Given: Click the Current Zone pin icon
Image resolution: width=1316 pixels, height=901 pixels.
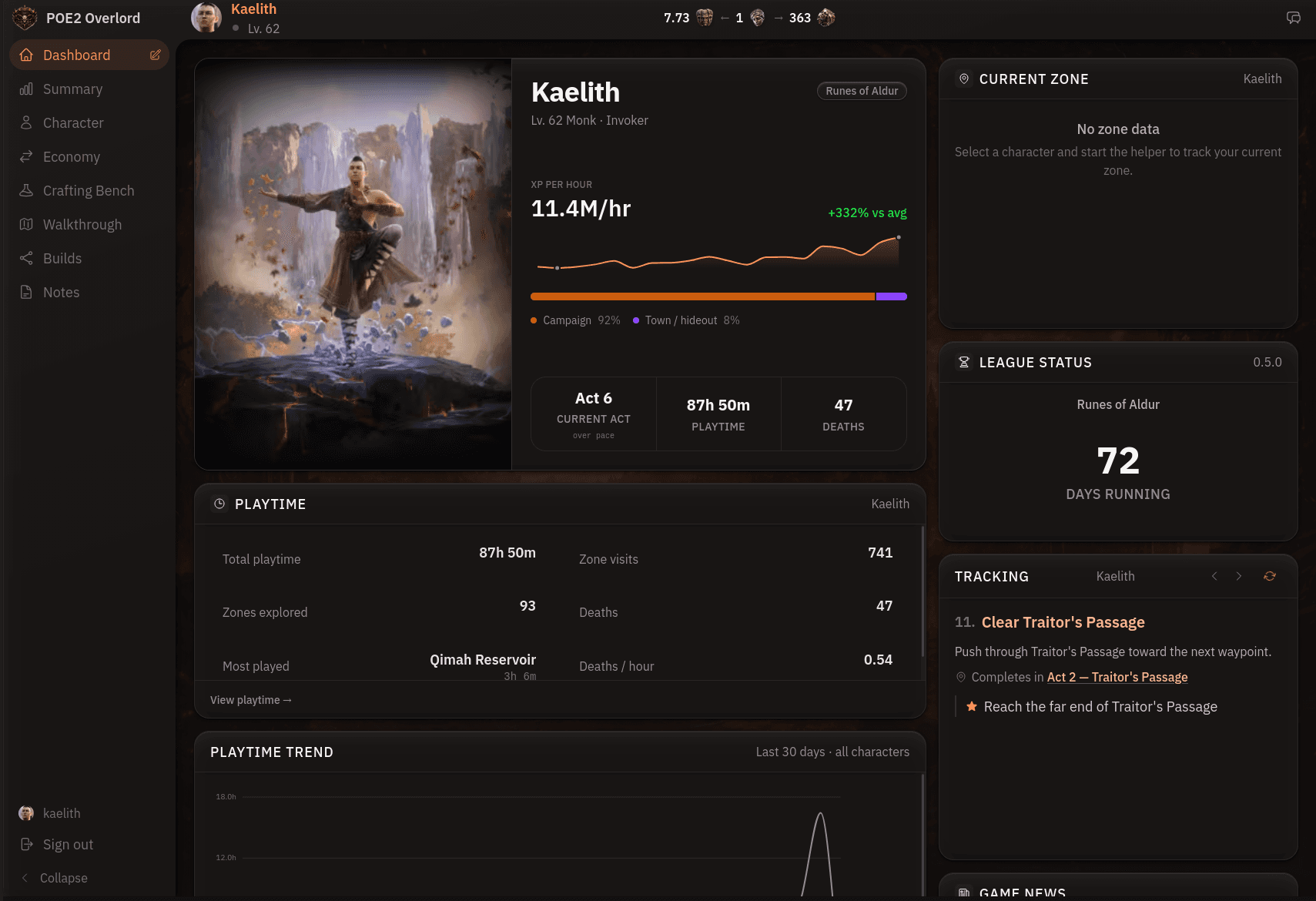Looking at the screenshot, I should point(963,79).
